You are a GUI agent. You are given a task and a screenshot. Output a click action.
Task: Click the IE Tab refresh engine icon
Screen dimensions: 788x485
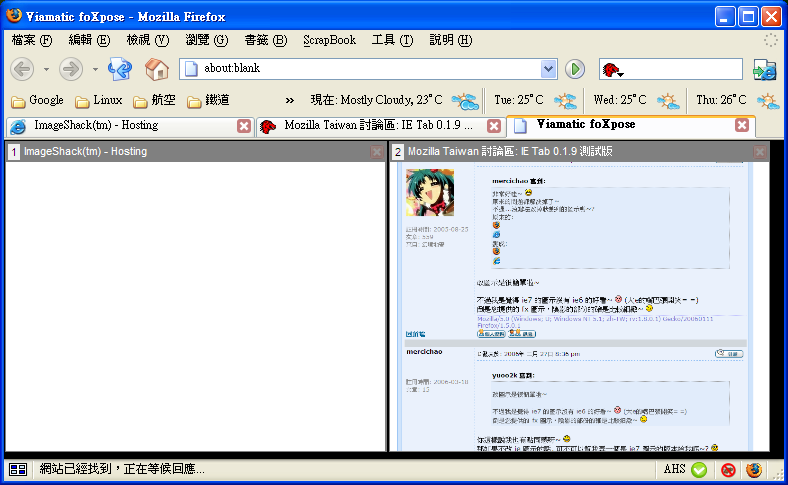click(120, 69)
